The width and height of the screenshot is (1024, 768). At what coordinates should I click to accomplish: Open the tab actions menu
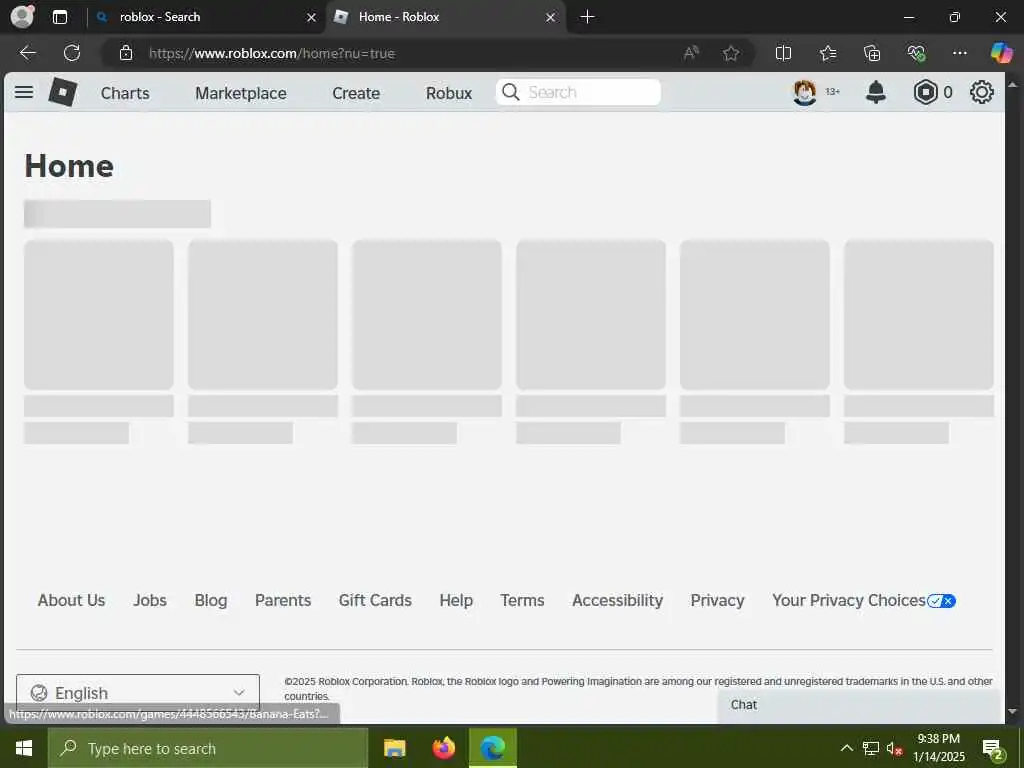(60, 17)
